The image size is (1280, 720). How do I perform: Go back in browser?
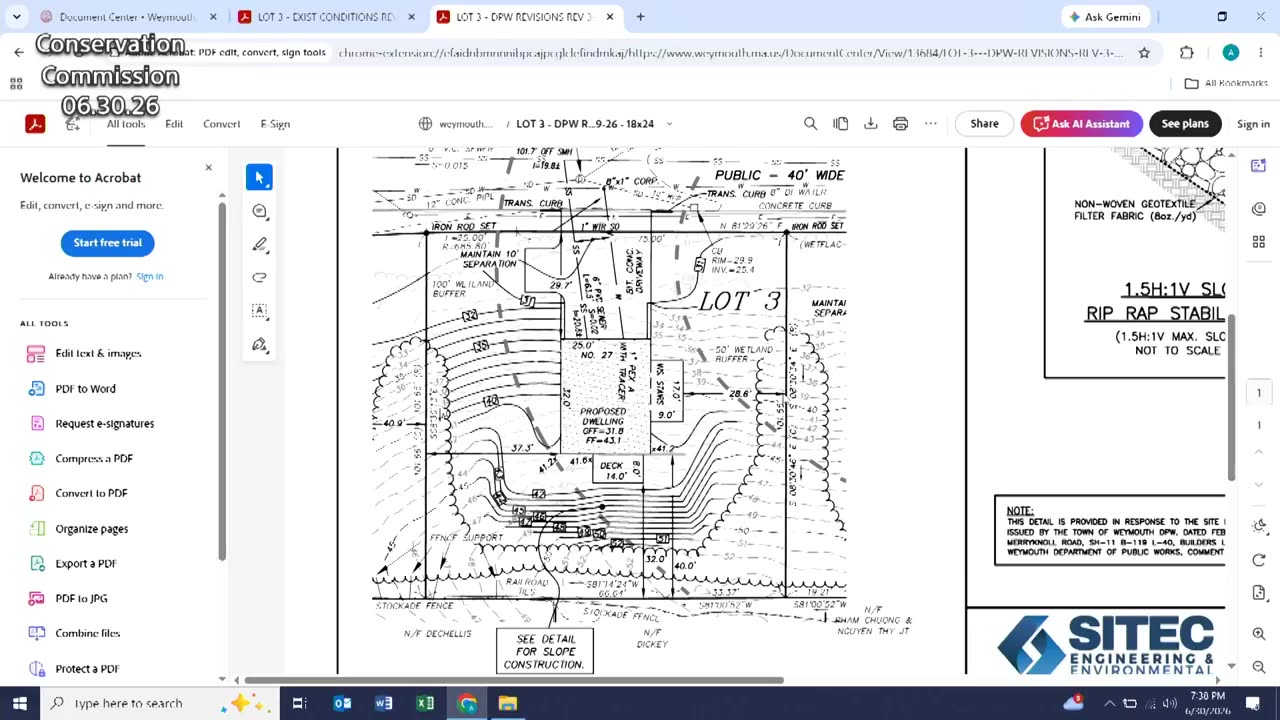coord(18,52)
